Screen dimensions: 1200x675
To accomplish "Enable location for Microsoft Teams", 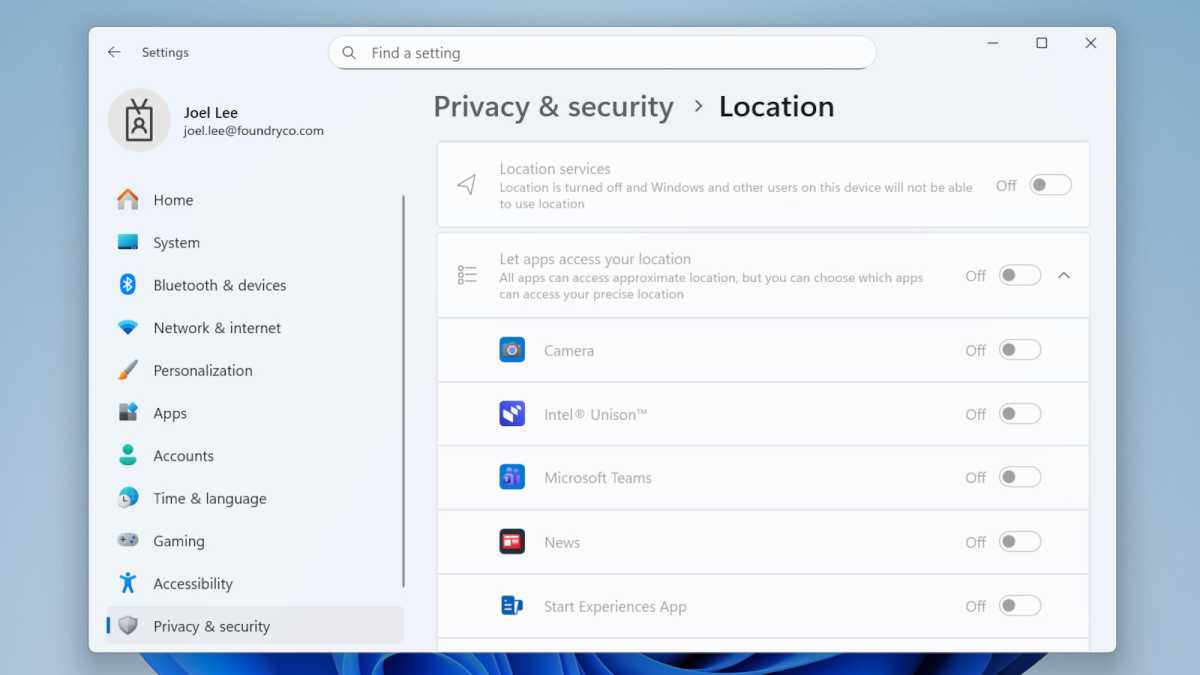I will (x=1020, y=477).
